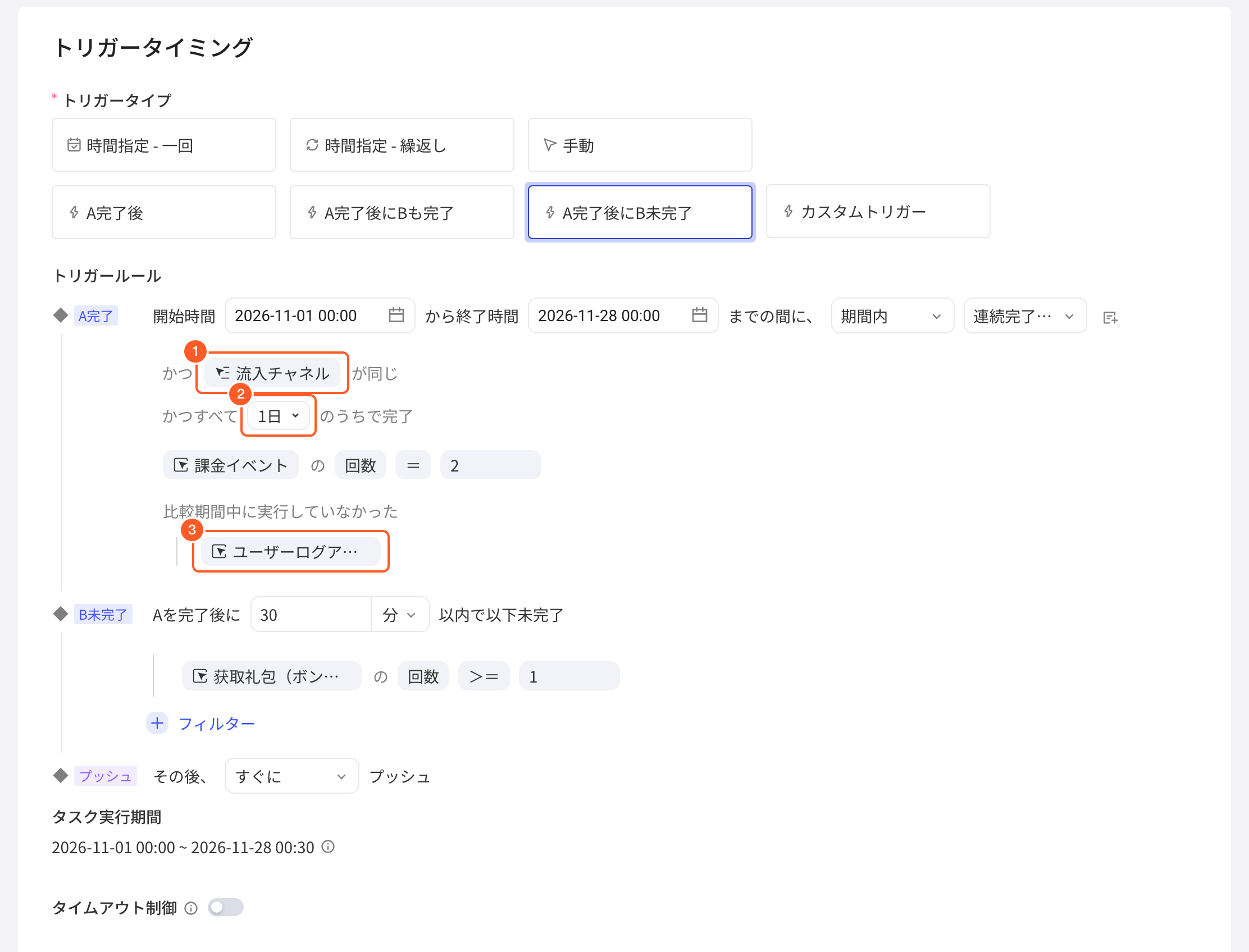Screen dimensions: 1249x952
Task: Open the 1日 period dropdown
Action: [x=279, y=416]
